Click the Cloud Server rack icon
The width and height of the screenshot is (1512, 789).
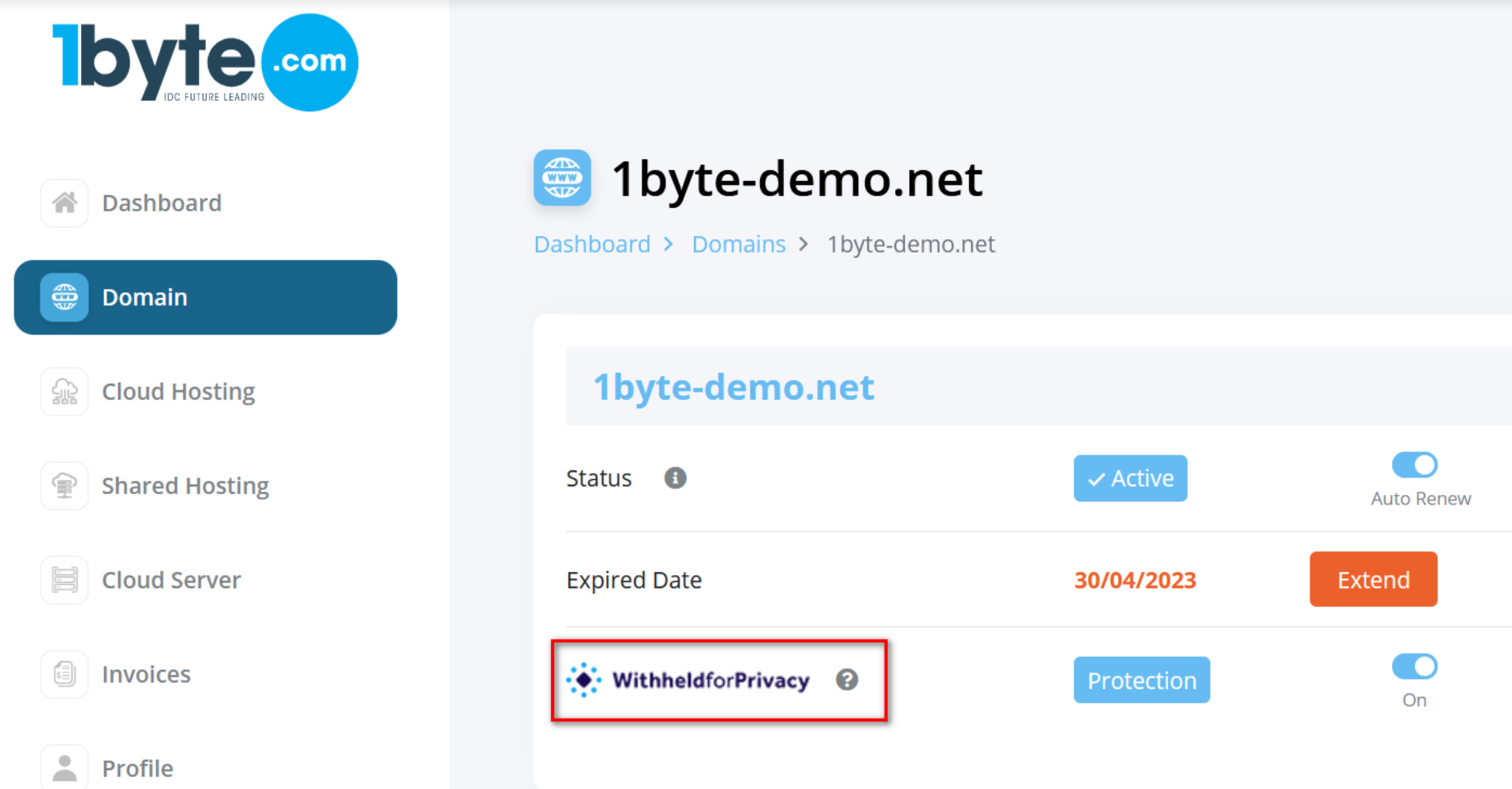64,579
